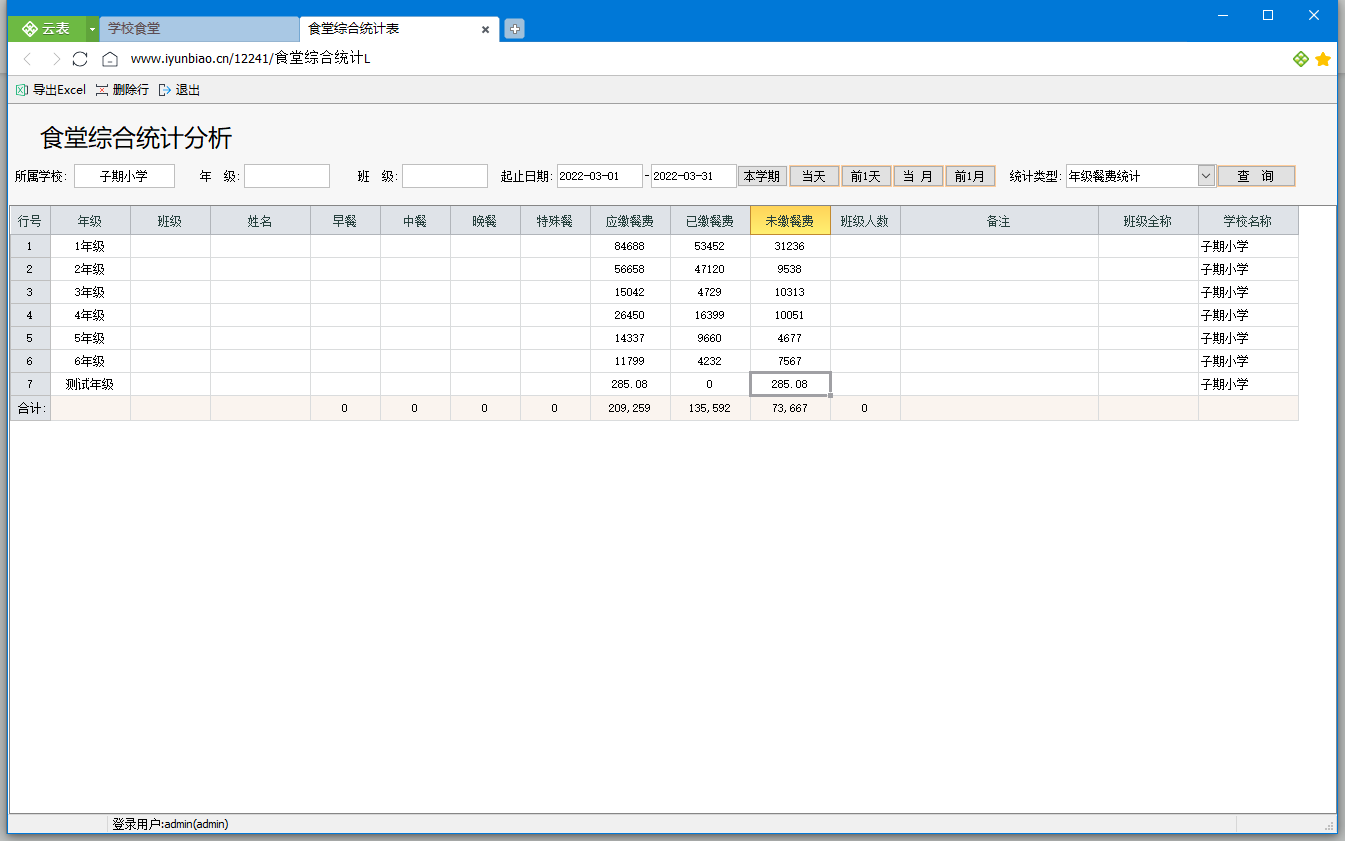Viewport: 1345px width, 841px height.
Task: Click the cell value 47120
Action: coord(710,269)
